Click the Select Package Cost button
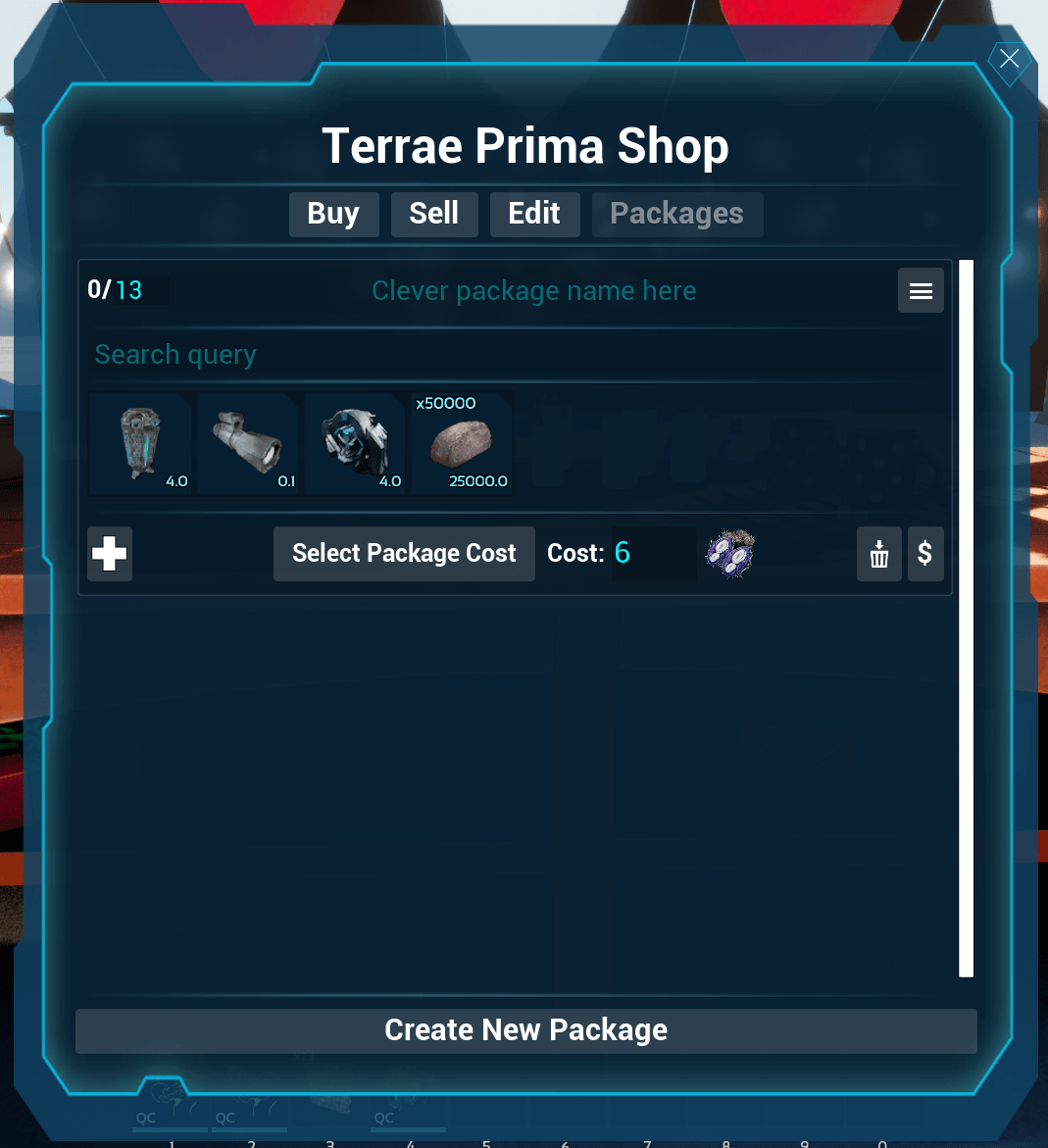Screen dimensions: 1048x1148 (404, 554)
